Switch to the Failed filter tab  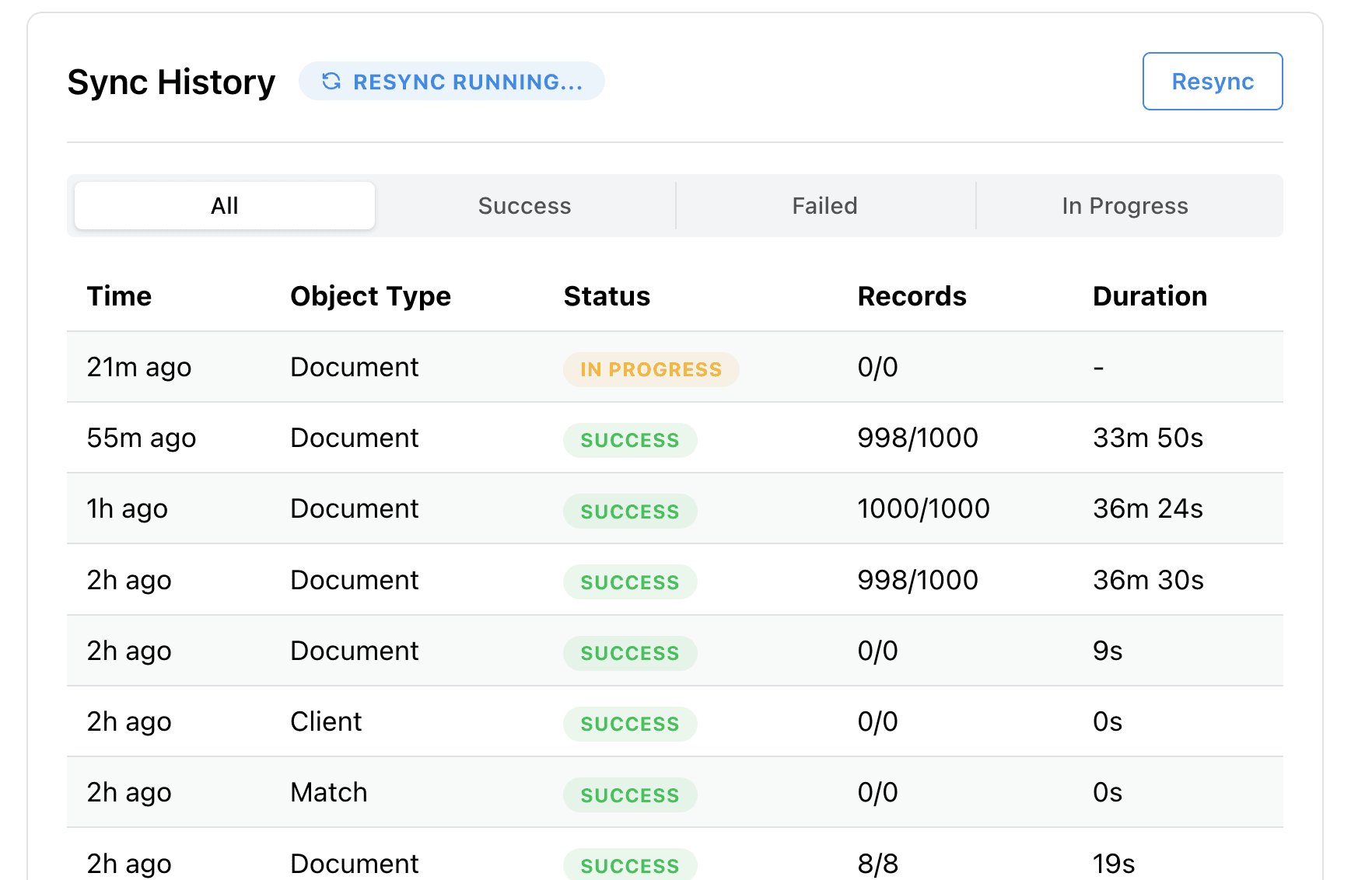pos(824,205)
